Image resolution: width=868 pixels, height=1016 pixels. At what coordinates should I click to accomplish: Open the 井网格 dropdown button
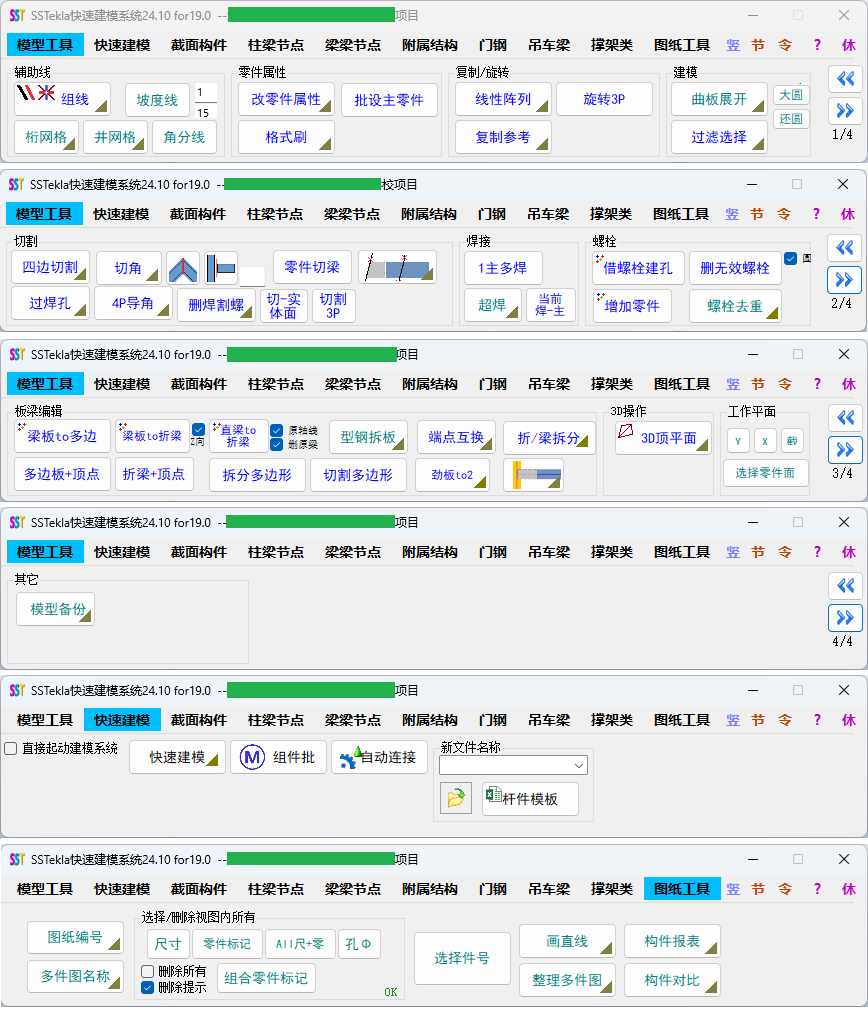[x=116, y=137]
